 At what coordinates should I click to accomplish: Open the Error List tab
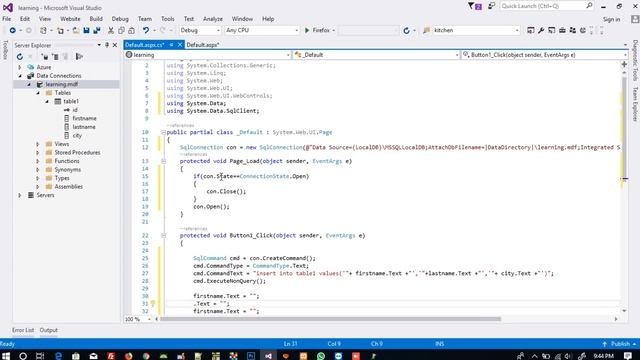click(23, 330)
